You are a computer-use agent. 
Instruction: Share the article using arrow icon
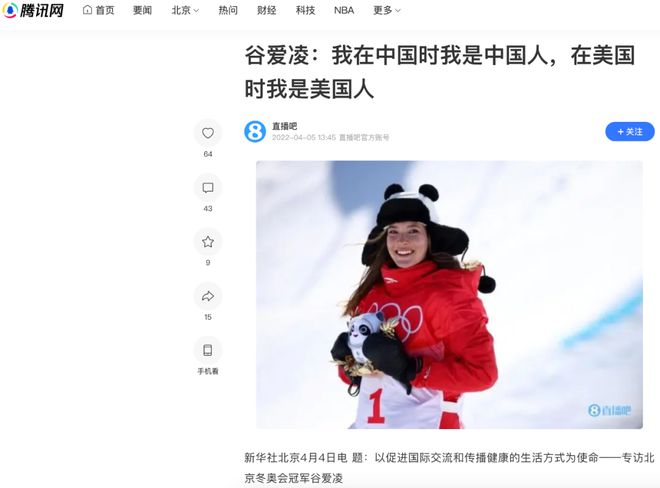coord(208,296)
